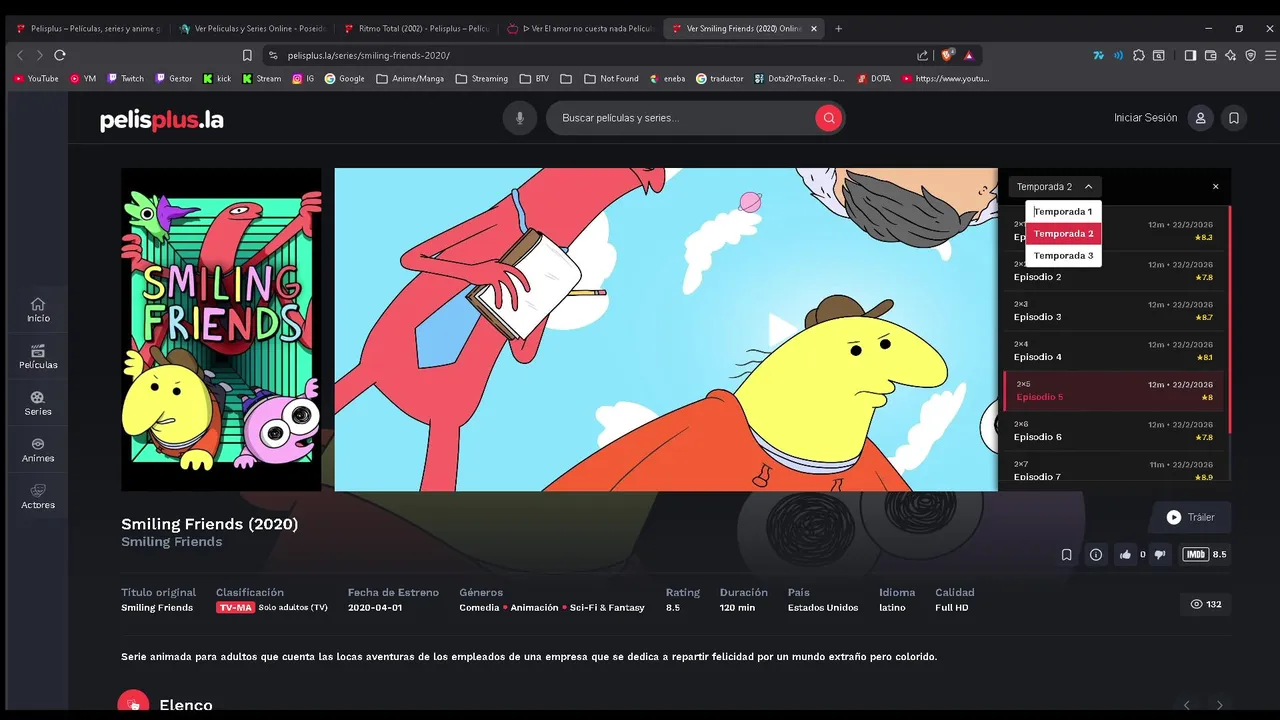The height and width of the screenshot is (720, 1280).
Task: Click the share icon in address bar
Action: coord(922,55)
